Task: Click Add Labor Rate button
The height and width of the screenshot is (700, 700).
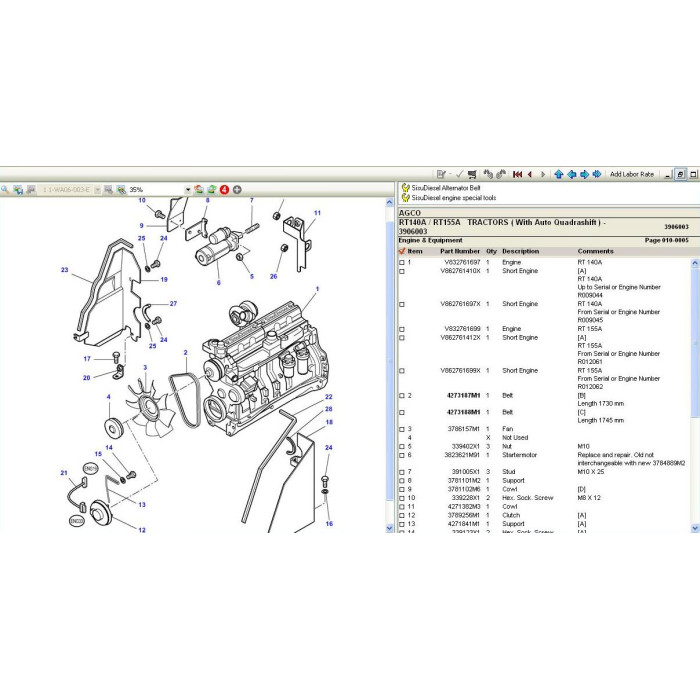Action: [632, 174]
